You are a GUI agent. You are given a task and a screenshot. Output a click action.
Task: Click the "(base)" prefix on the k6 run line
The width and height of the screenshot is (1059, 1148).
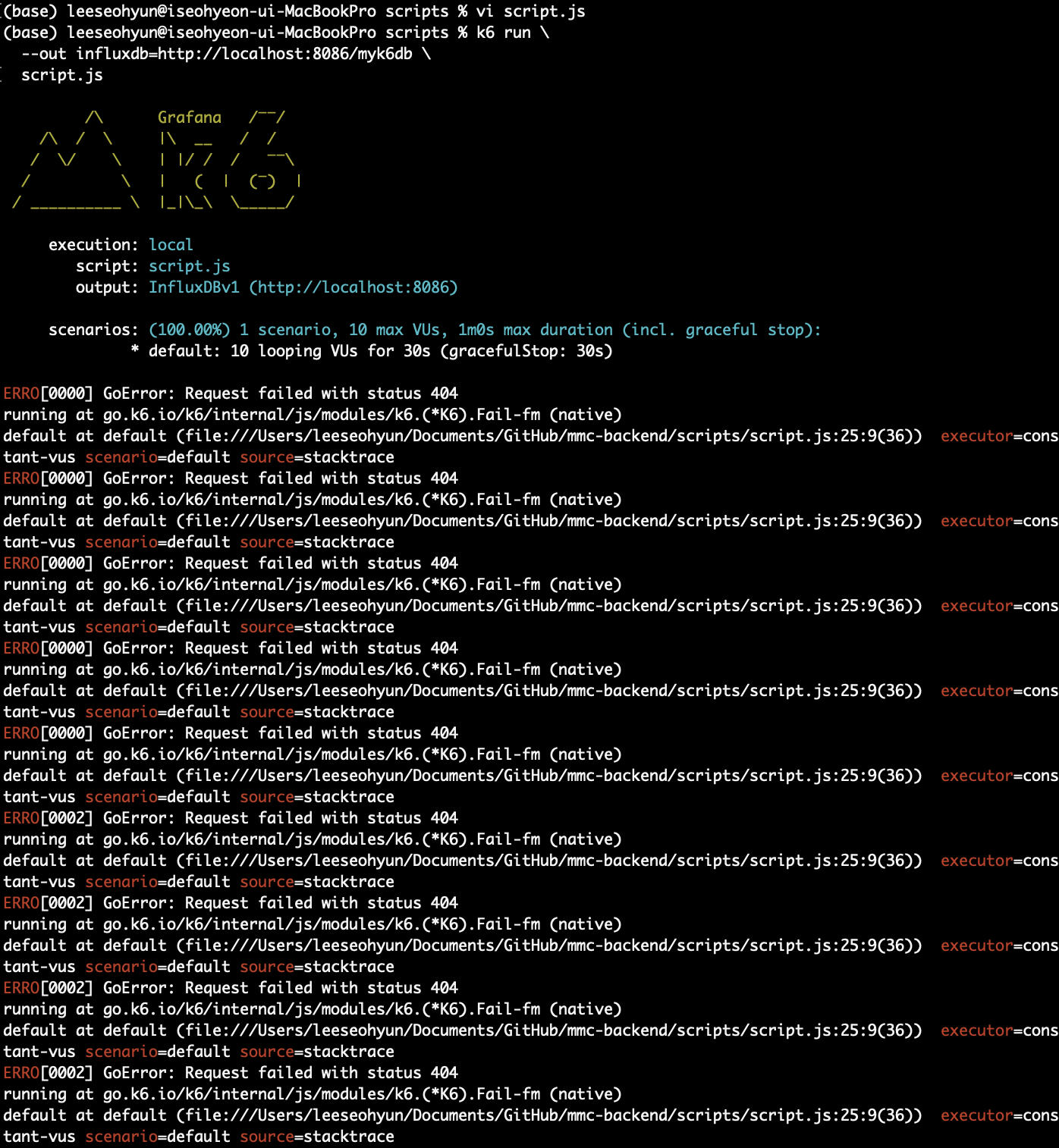pos(30,33)
